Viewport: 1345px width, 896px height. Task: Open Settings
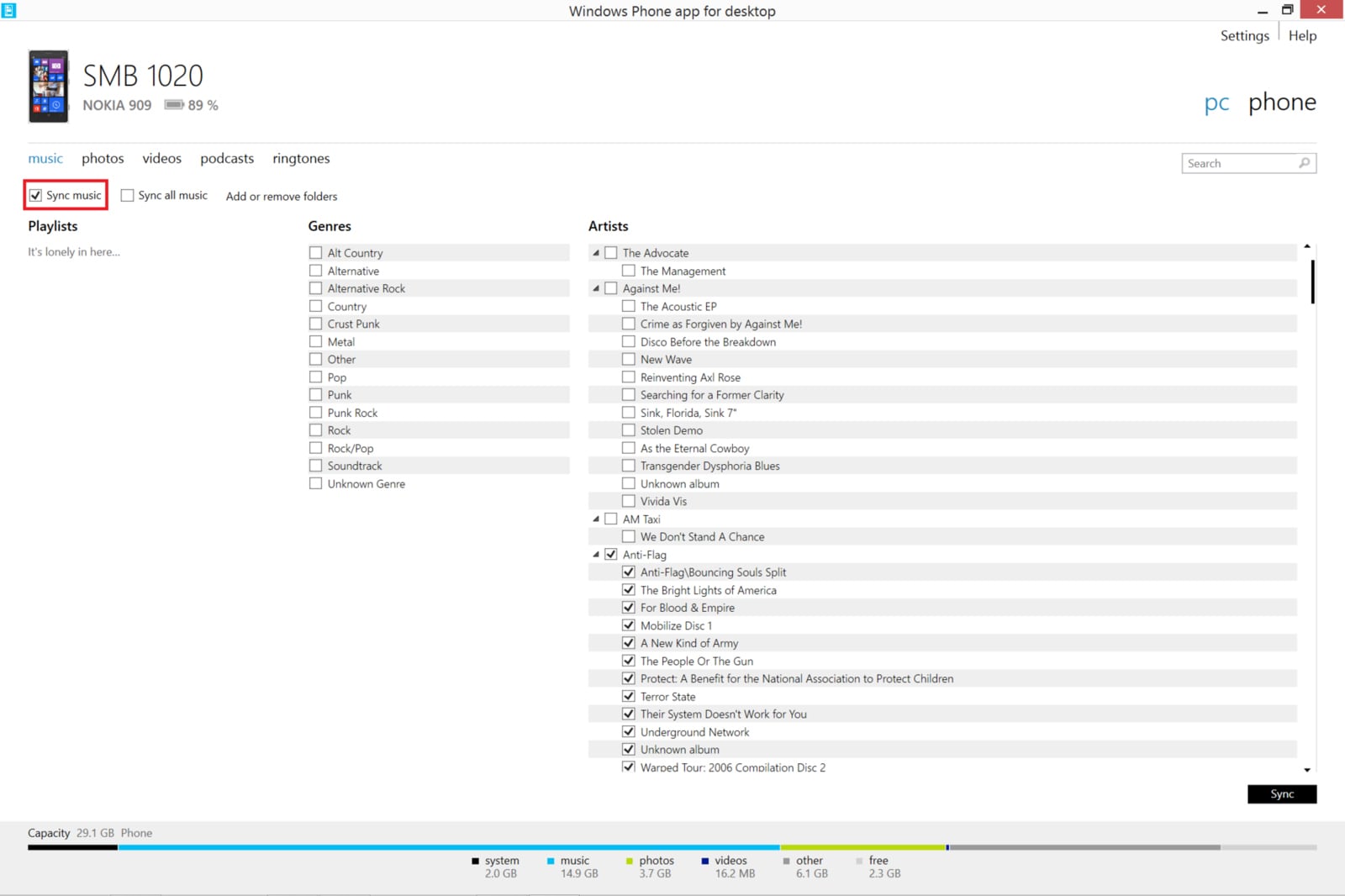(x=1245, y=35)
